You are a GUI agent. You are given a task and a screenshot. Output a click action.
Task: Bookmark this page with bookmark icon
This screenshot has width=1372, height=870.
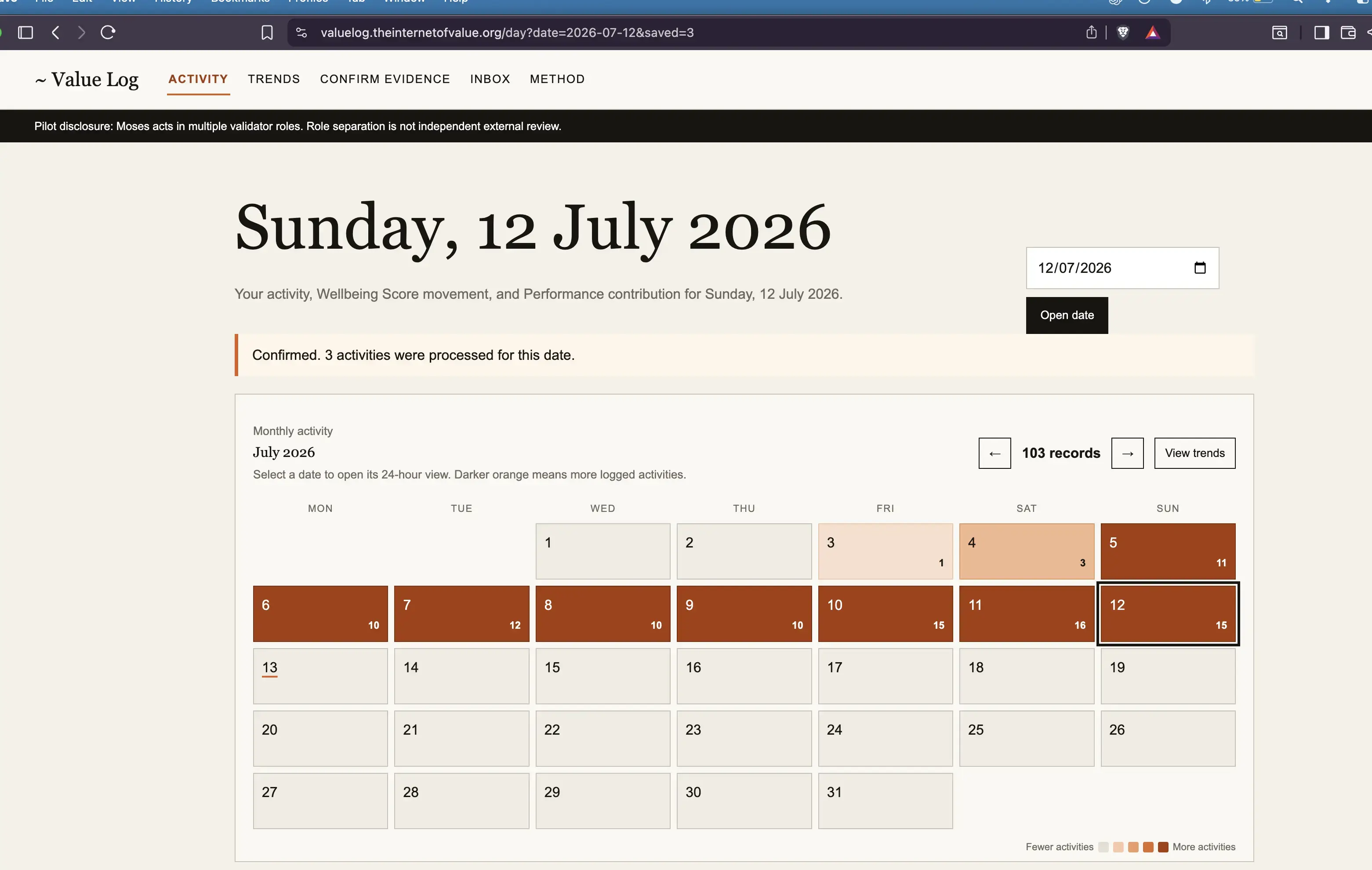click(267, 33)
